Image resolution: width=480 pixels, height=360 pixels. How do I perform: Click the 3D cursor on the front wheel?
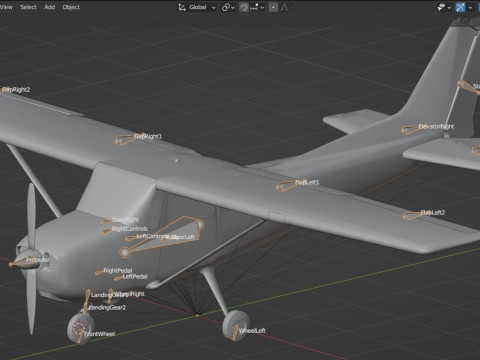[79, 329]
